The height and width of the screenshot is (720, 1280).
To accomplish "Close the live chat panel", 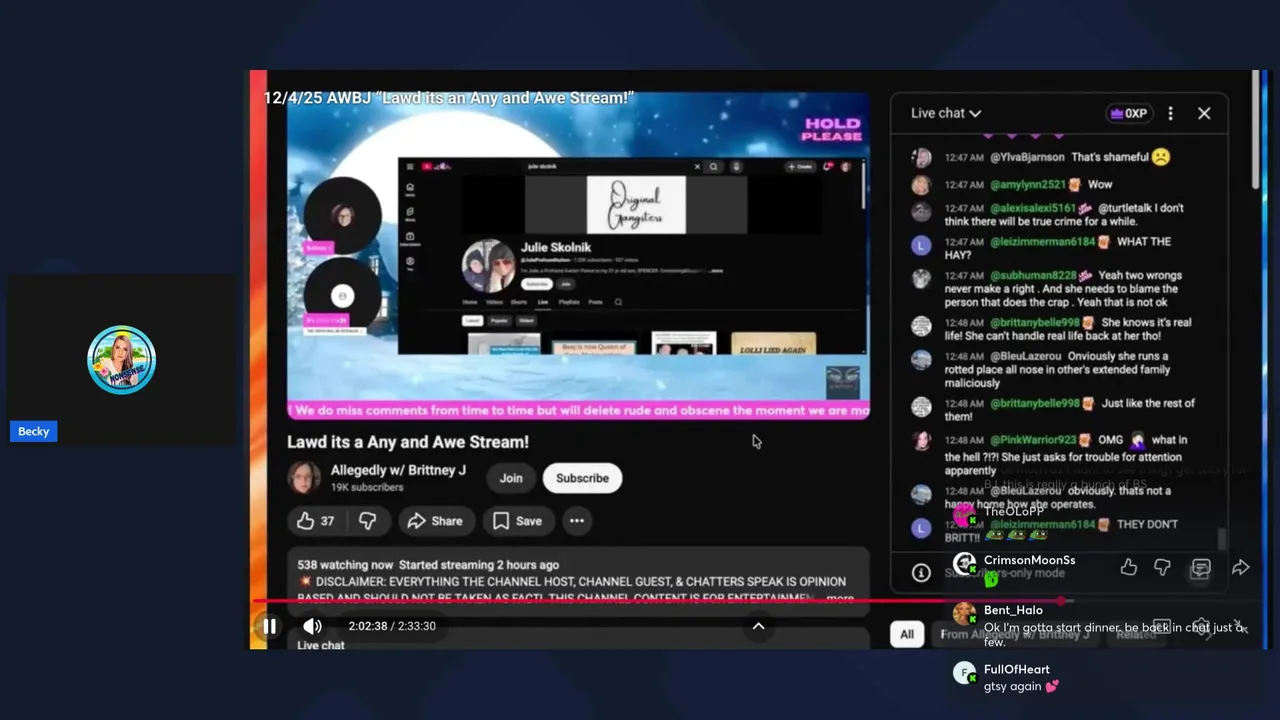I will tap(1204, 113).
